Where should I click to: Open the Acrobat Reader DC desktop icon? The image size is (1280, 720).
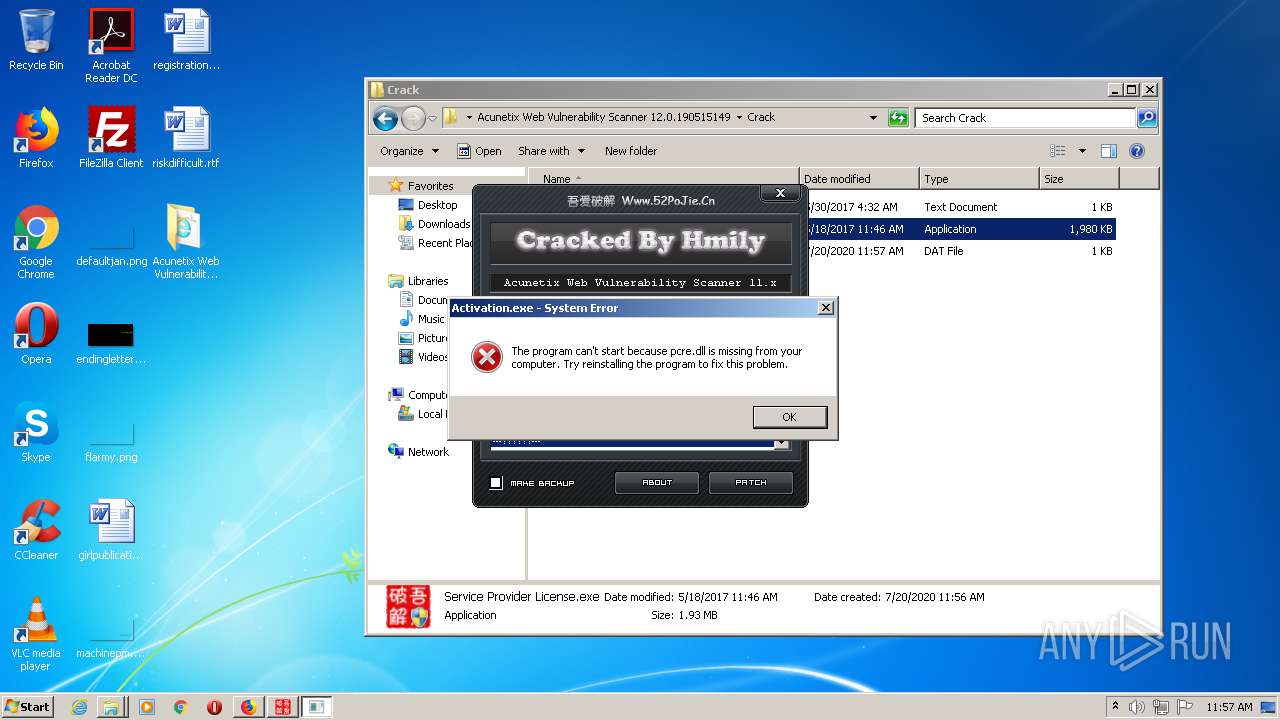click(111, 46)
